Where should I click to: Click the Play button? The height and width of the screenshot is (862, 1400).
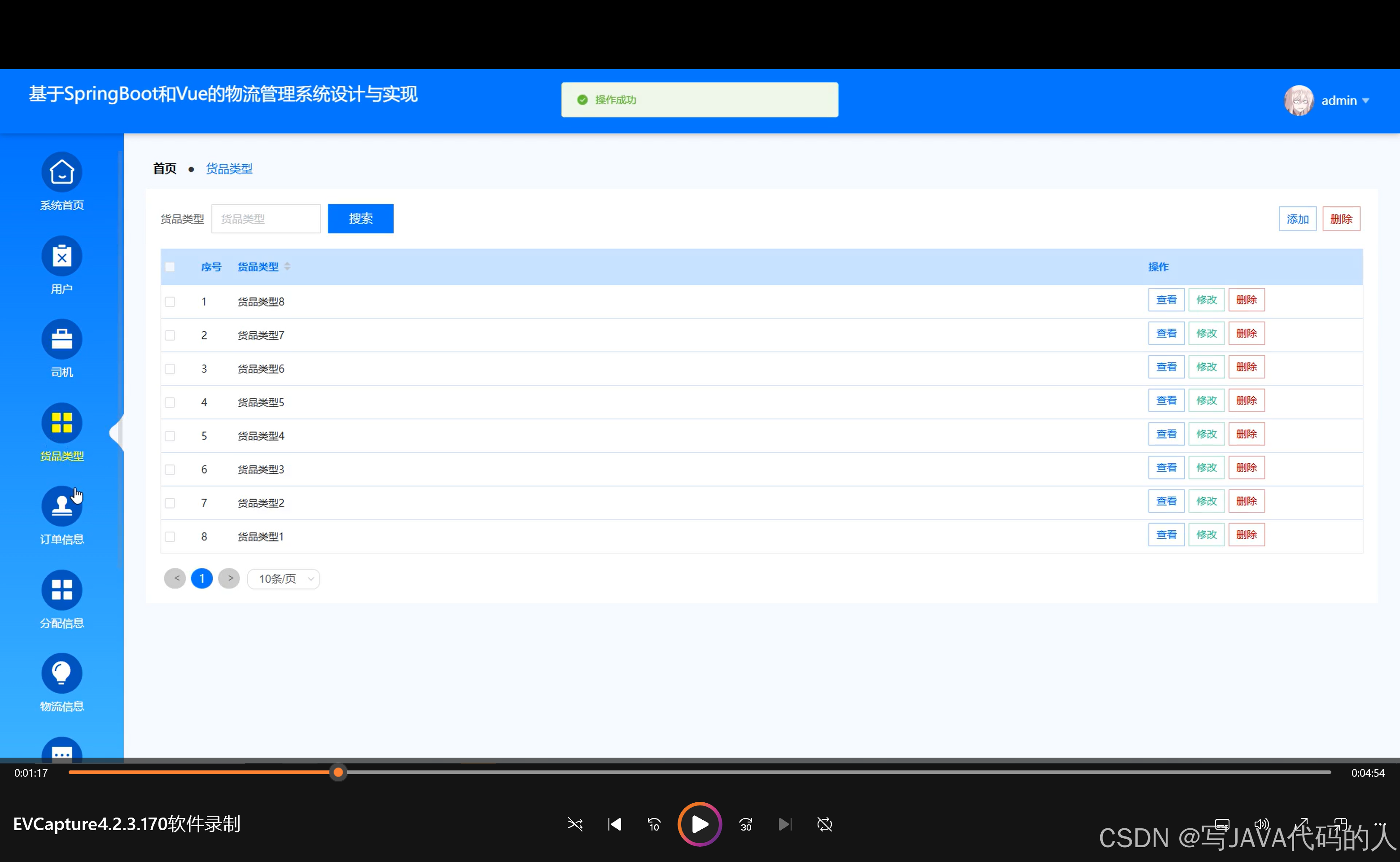700,824
